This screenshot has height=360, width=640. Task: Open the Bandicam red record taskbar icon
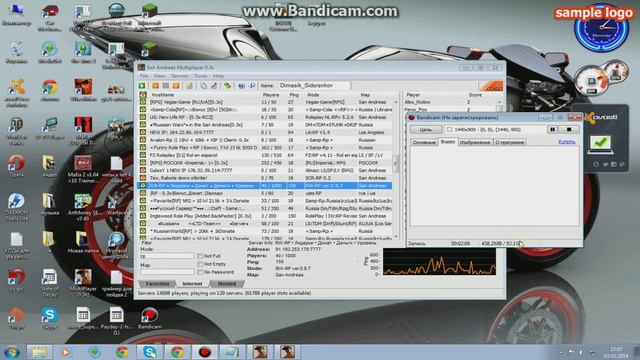point(205,352)
